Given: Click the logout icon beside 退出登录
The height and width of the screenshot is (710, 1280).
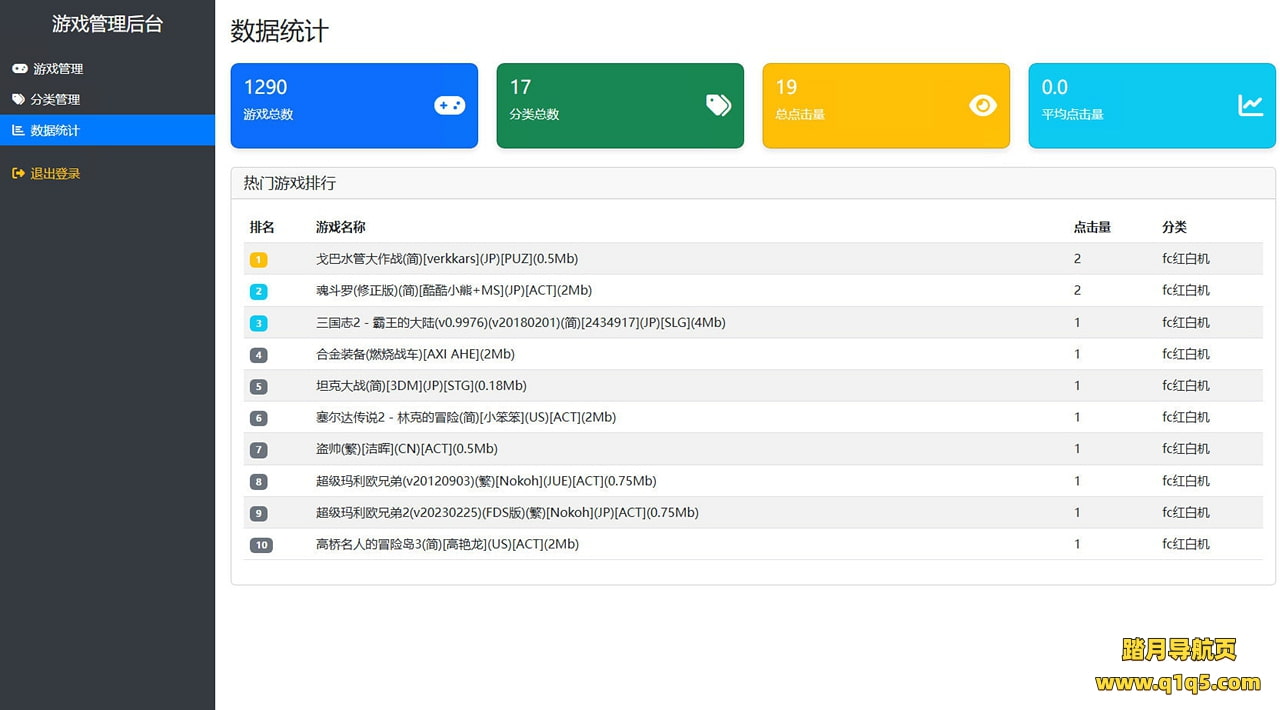Looking at the screenshot, I should click(x=18, y=174).
